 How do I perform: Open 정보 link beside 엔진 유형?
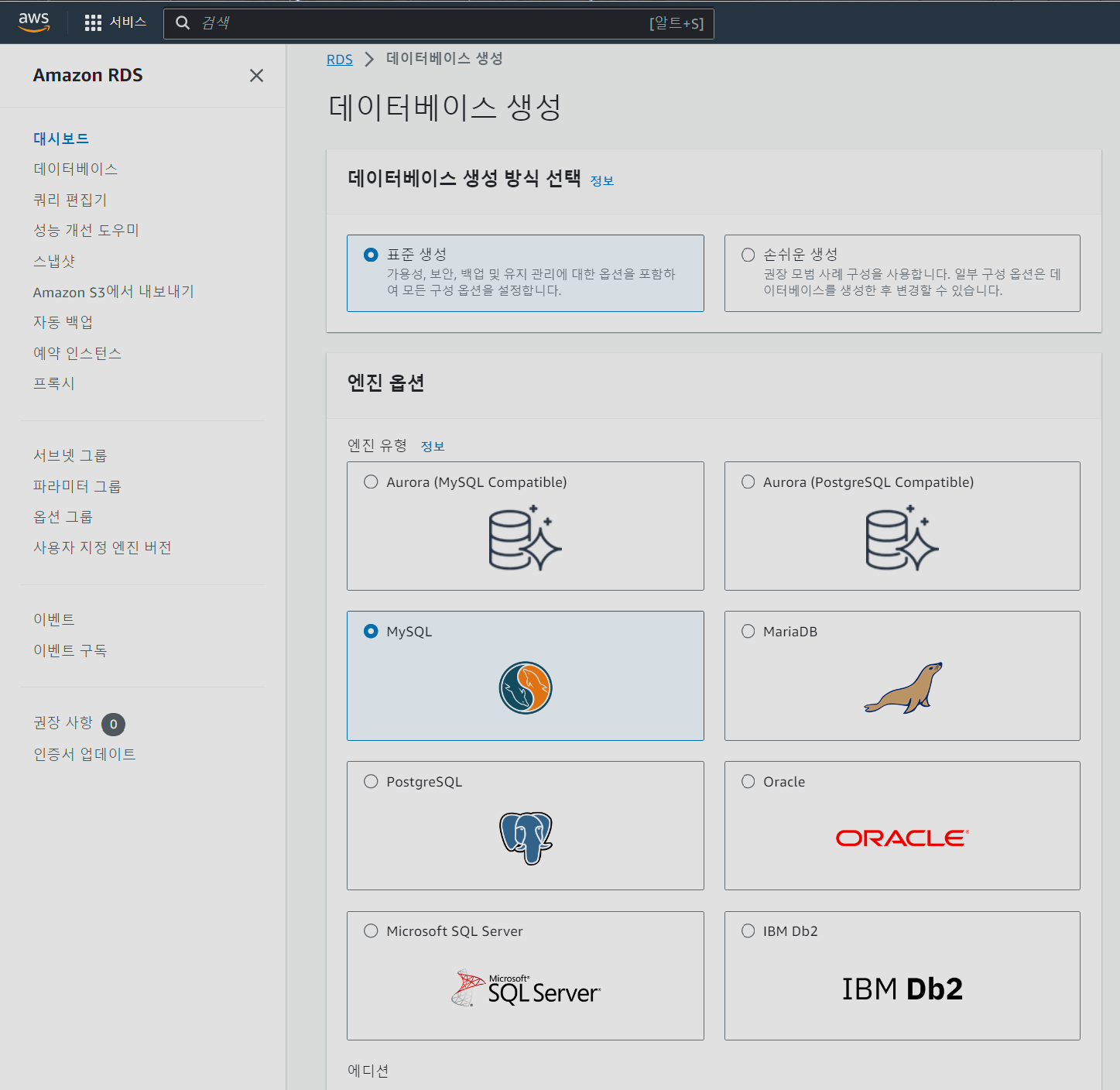click(x=433, y=446)
